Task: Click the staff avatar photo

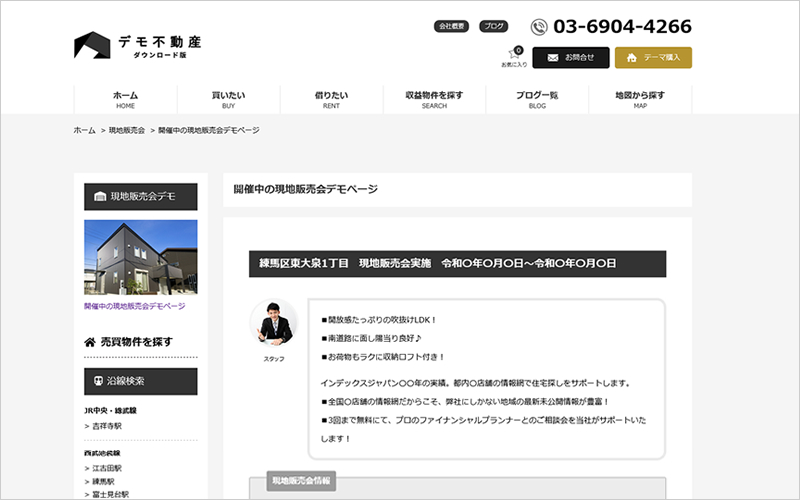Action: (x=273, y=323)
